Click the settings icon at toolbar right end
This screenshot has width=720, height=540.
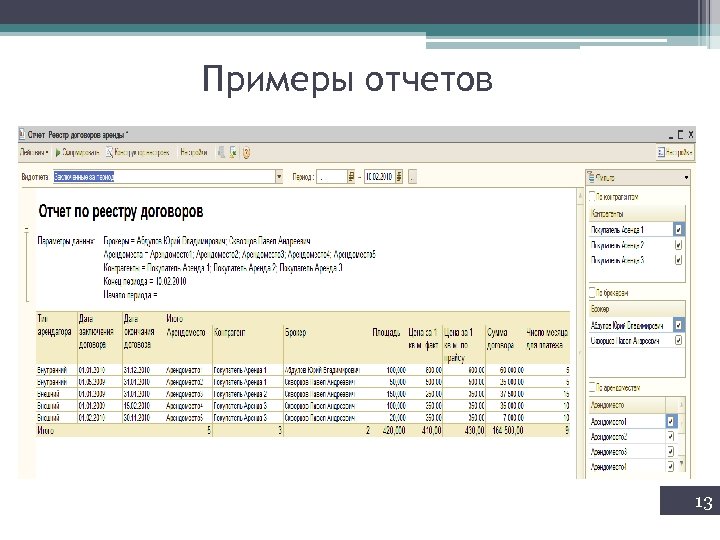coord(661,152)
